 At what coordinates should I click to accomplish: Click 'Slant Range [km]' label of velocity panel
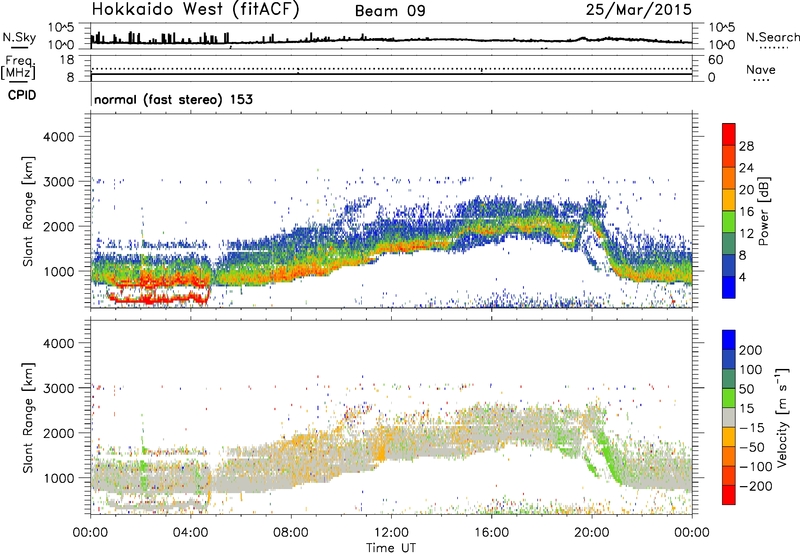coord(29,418)
